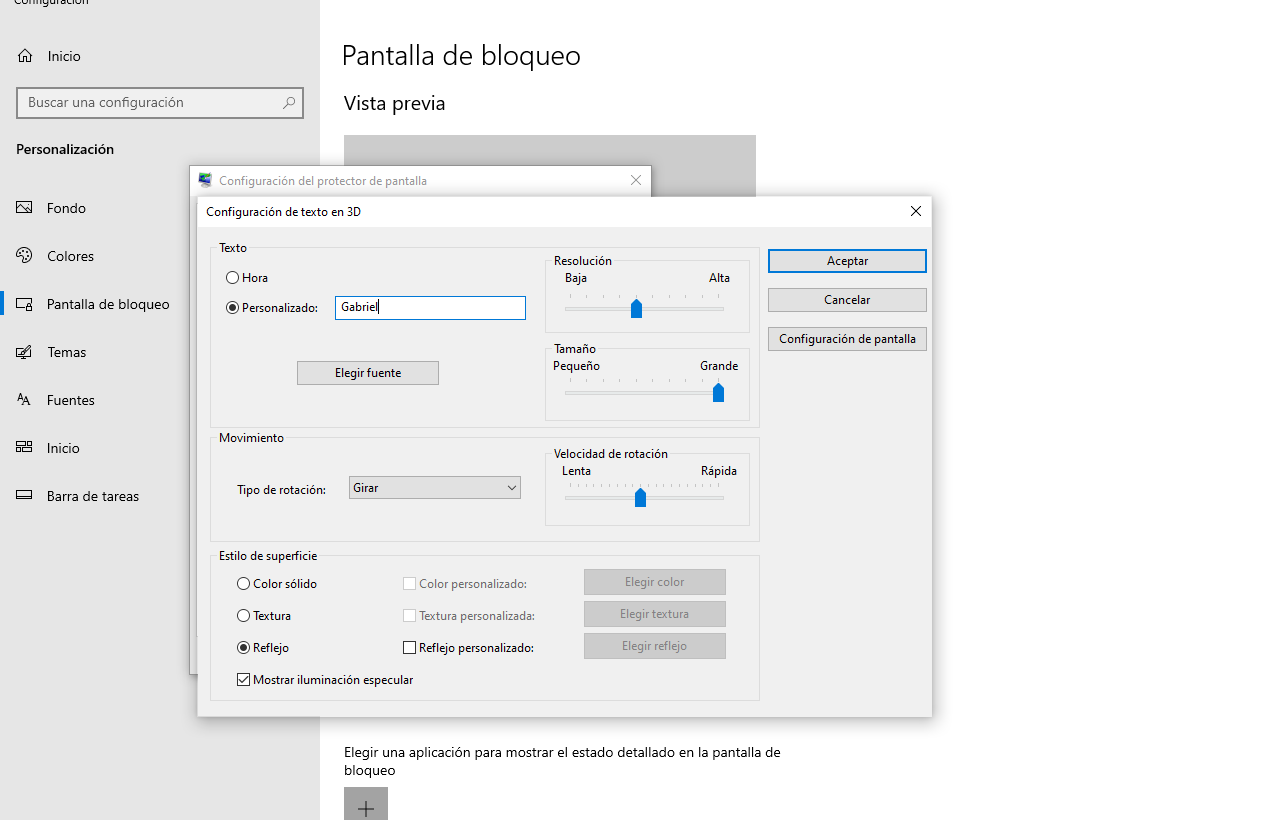Image resolution: width=1278 pixels, height=820 pixels.
Task: Select the Textura surface style option
Action: pyautogui.click(x=244, y=616)
